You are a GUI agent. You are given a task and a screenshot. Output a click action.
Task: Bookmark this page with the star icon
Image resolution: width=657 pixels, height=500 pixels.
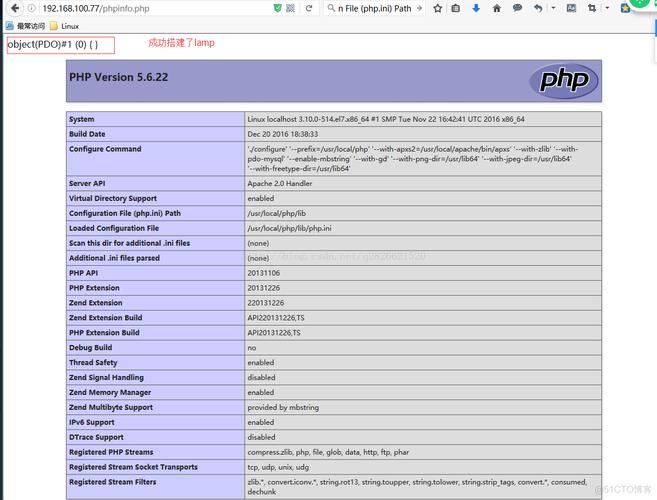pyautogui.click(x=437, y=8)
